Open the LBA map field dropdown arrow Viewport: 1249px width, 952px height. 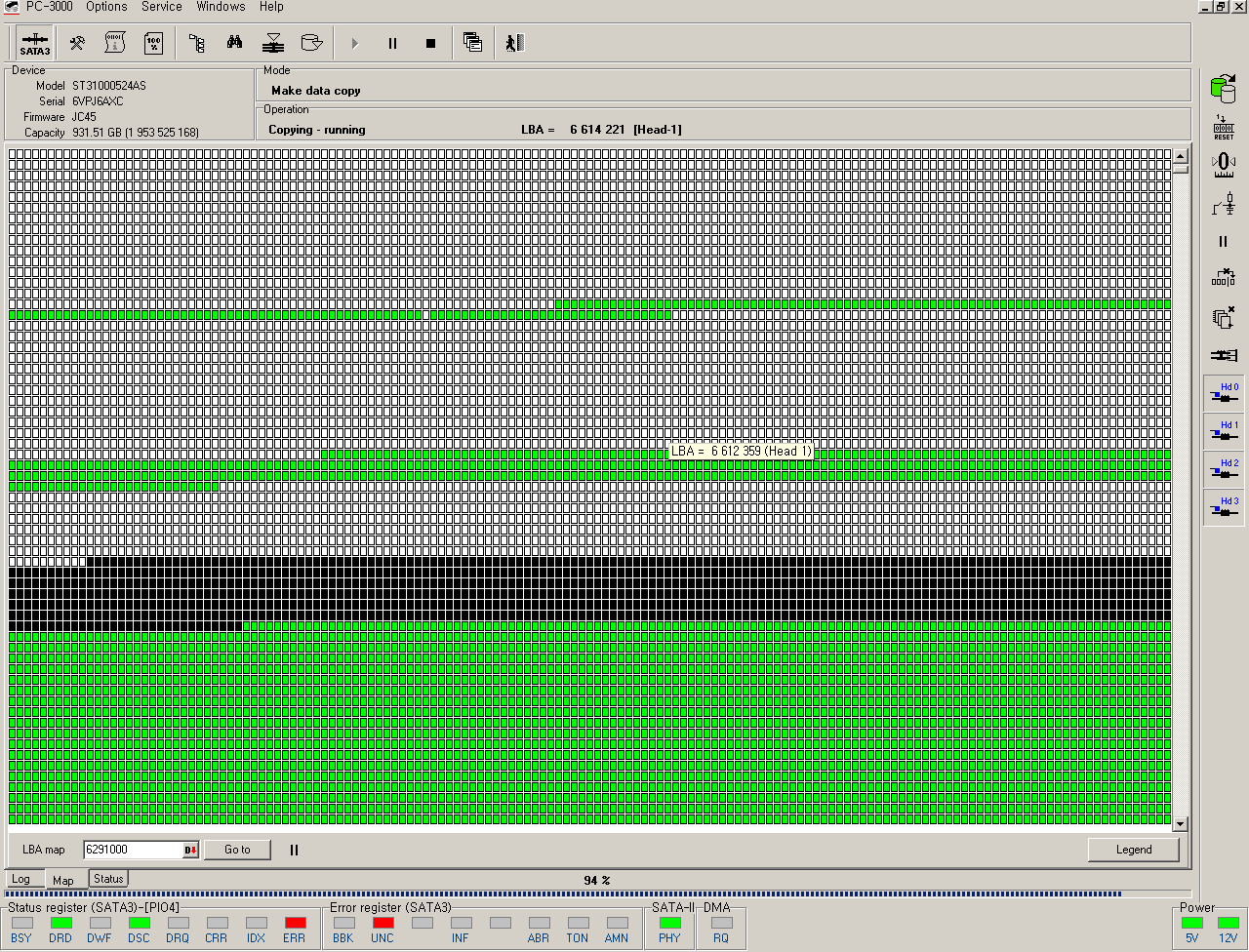[191, 850]
